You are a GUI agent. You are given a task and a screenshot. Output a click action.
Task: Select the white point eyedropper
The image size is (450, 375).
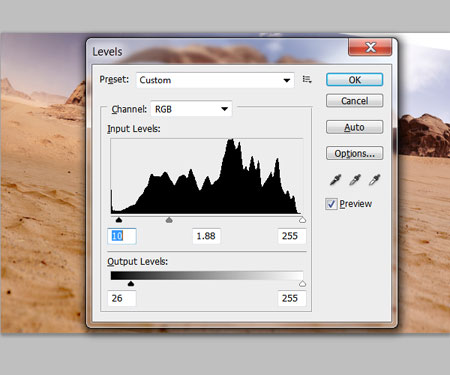point(375,180)
